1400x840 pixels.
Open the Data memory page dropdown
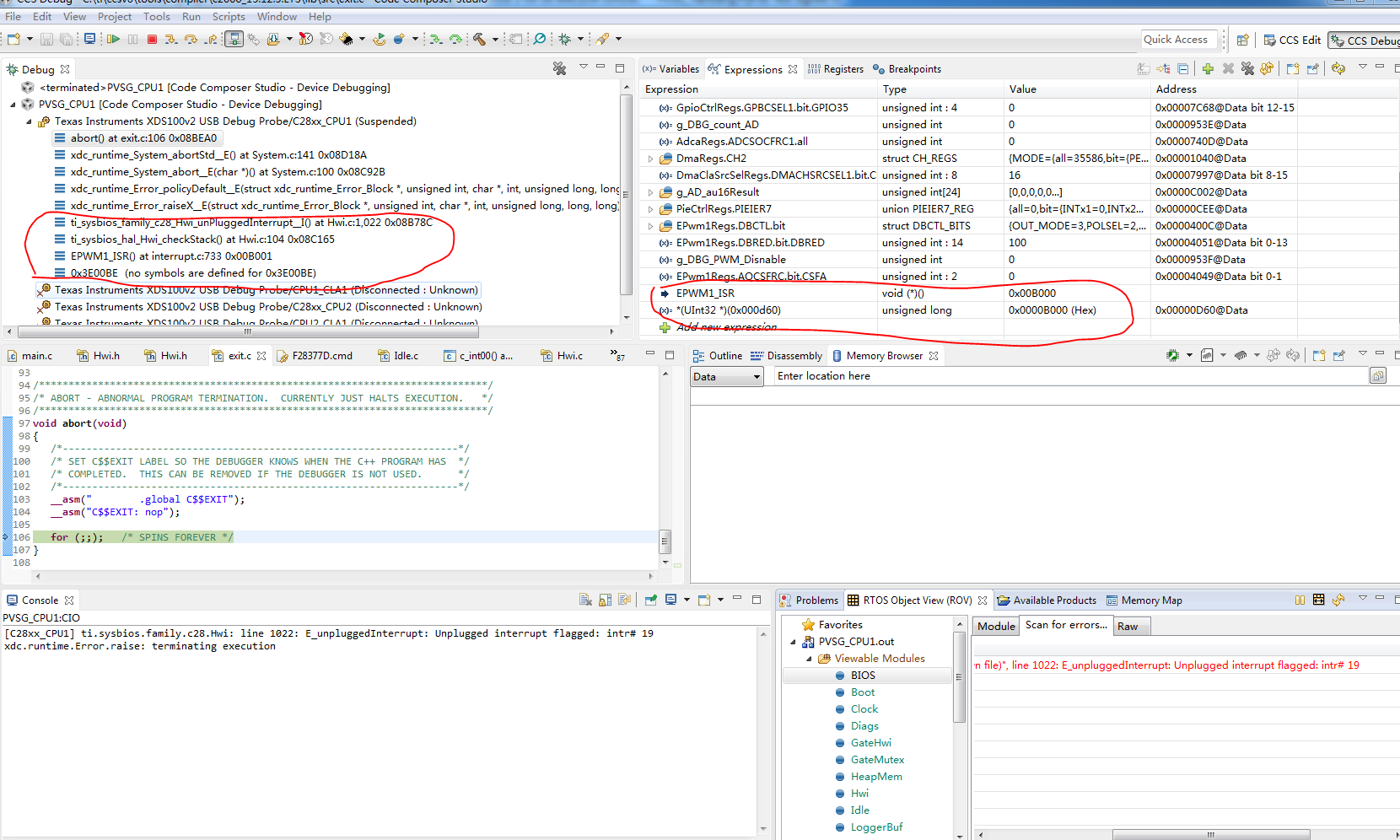(727, 377)
